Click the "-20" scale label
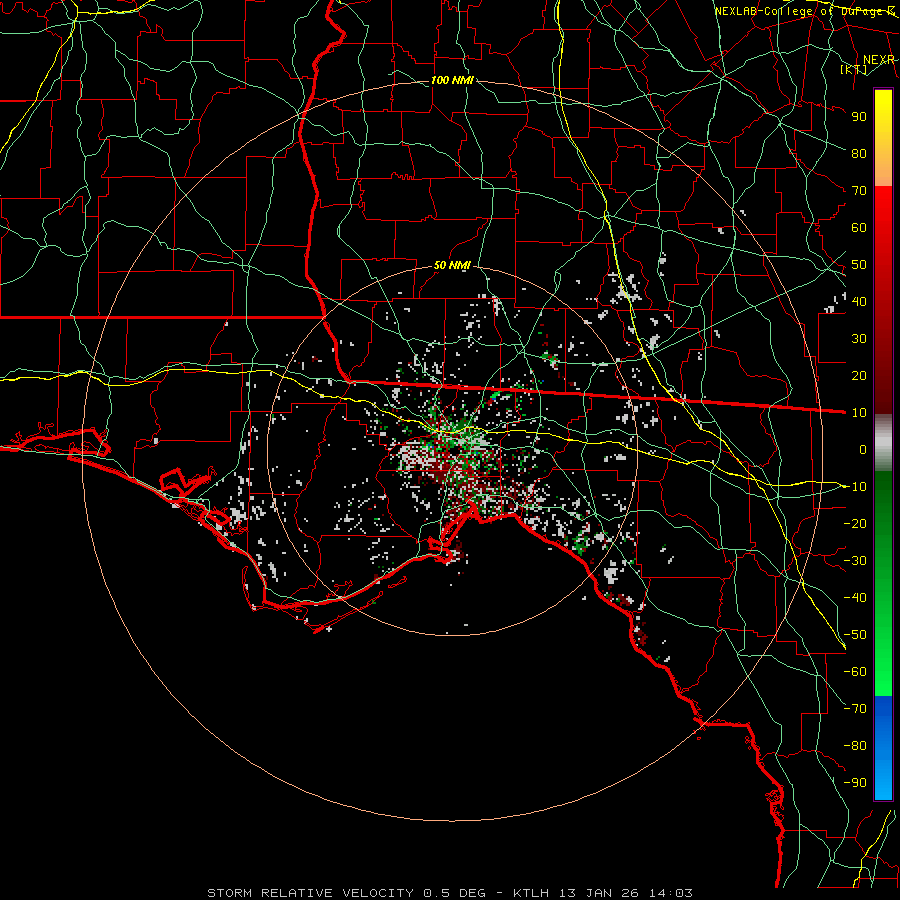The width and height of the screenshot is (900, 900). tap(855, 523)
